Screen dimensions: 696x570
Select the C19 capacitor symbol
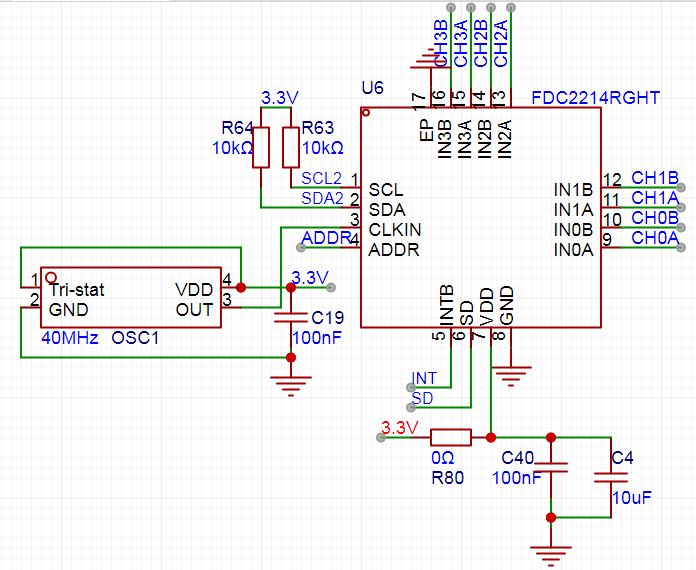pyautogui.click(x=290, y=318)
